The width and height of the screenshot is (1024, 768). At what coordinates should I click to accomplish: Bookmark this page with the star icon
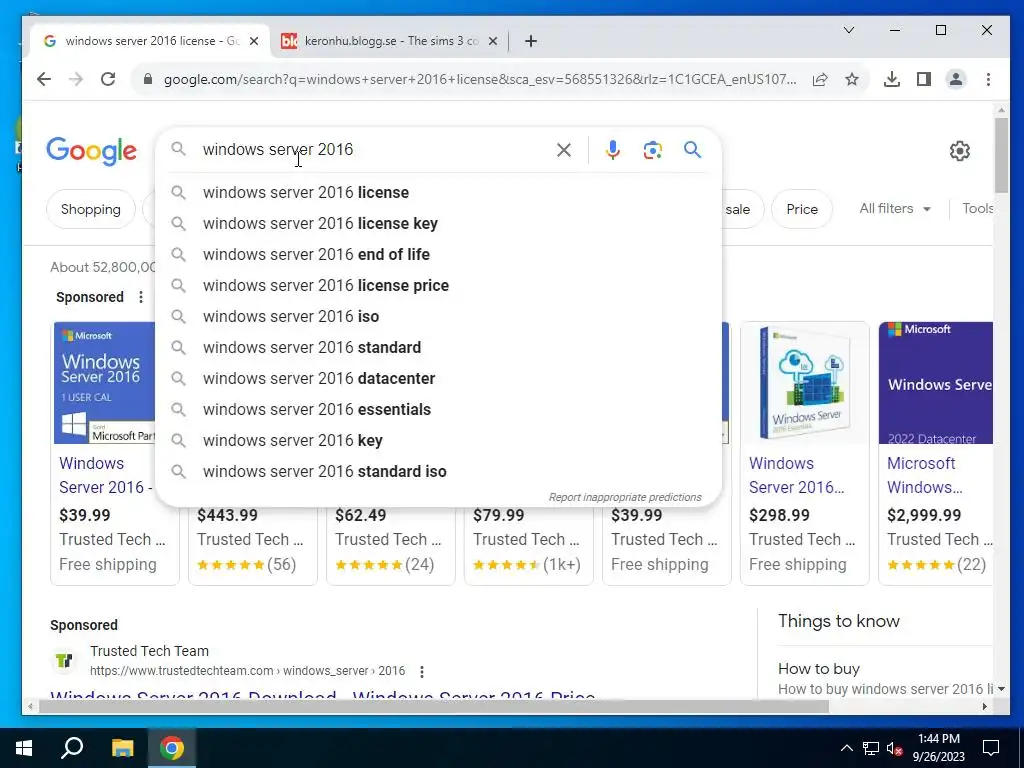pyautogui.click(x=852, y=80)
